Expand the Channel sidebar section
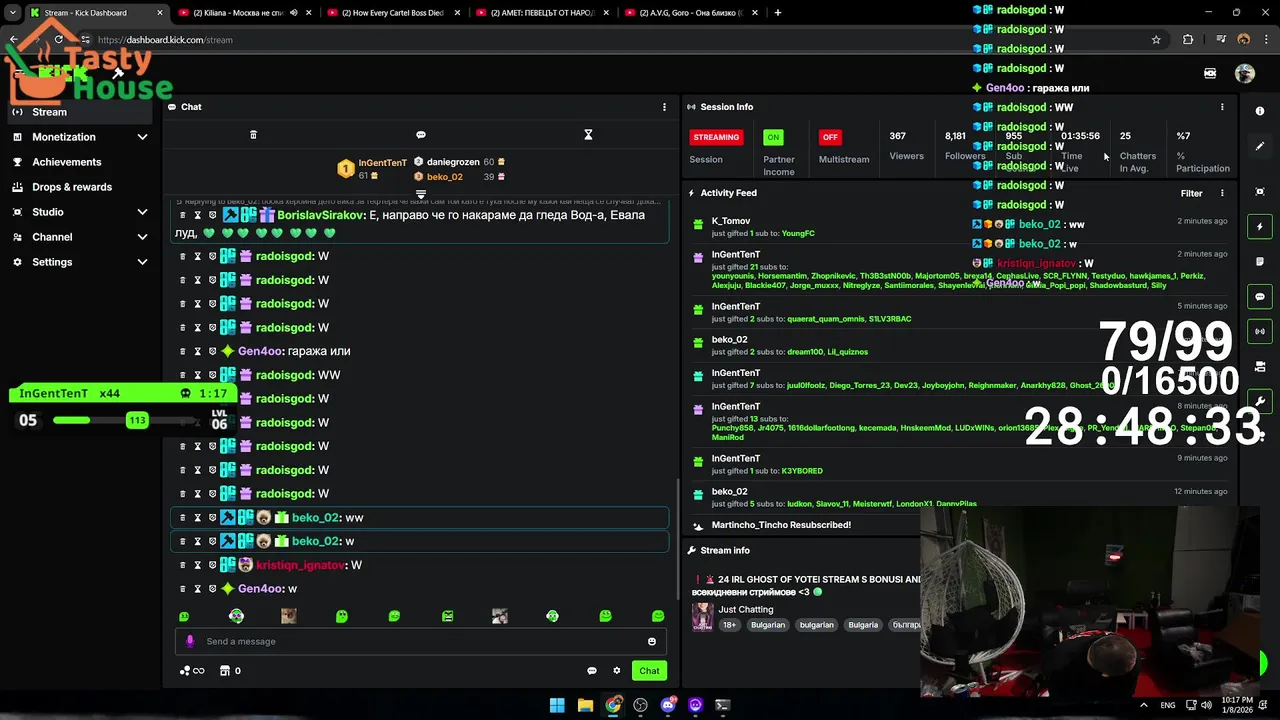1280x720 pixels. pyautogui.click(x=80, y=237)
